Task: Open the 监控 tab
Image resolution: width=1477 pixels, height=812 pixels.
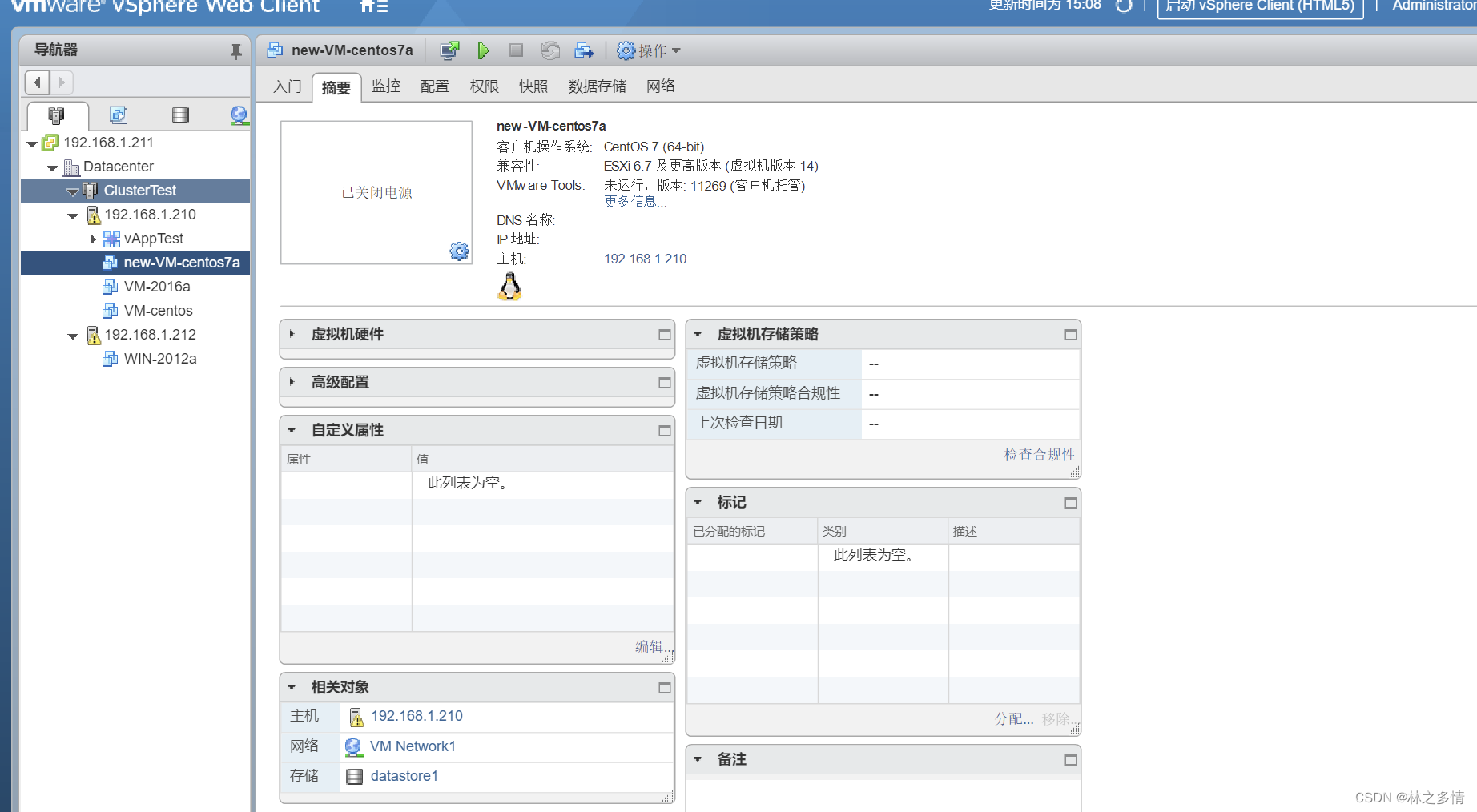Action: click(x=386, y=86)
